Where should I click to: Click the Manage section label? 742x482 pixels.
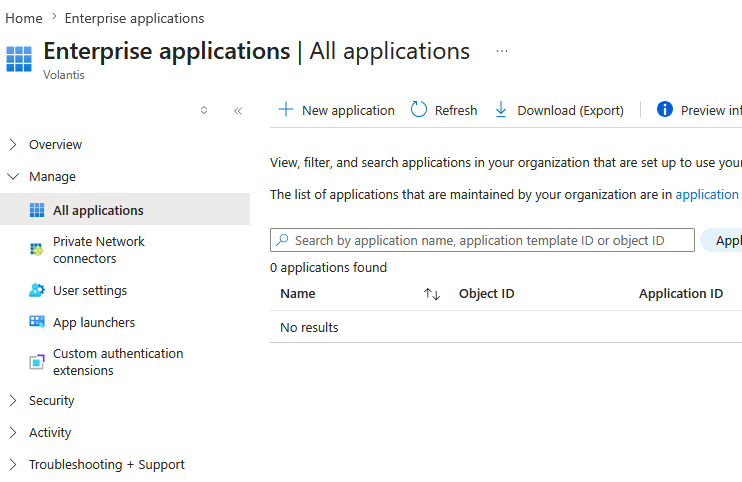[x=52, y=176]
